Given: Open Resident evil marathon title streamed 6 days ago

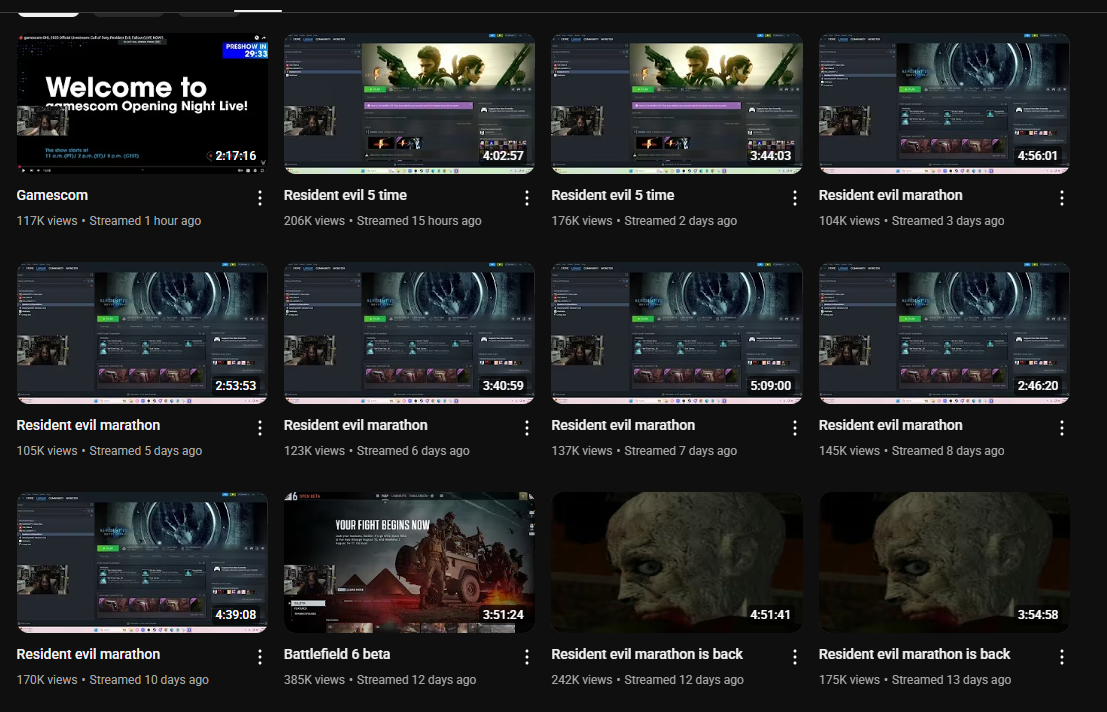Looking at the screenshot, I should tap(356, 426).
